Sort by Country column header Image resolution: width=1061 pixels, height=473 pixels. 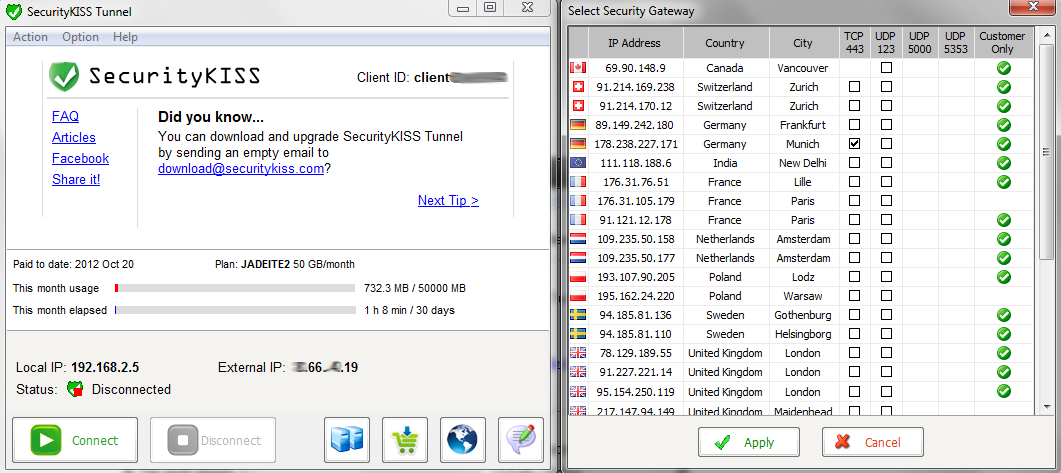(x=725, y=43)
